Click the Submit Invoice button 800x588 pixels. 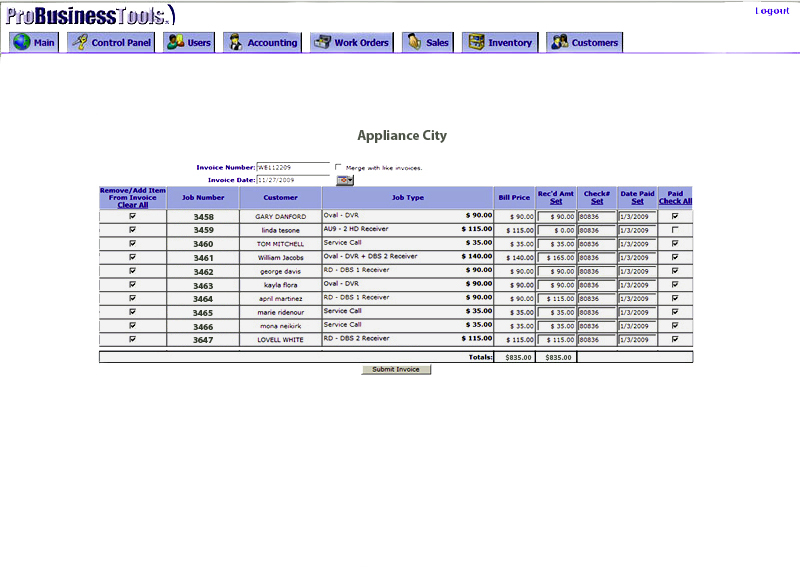pos(396,369)
